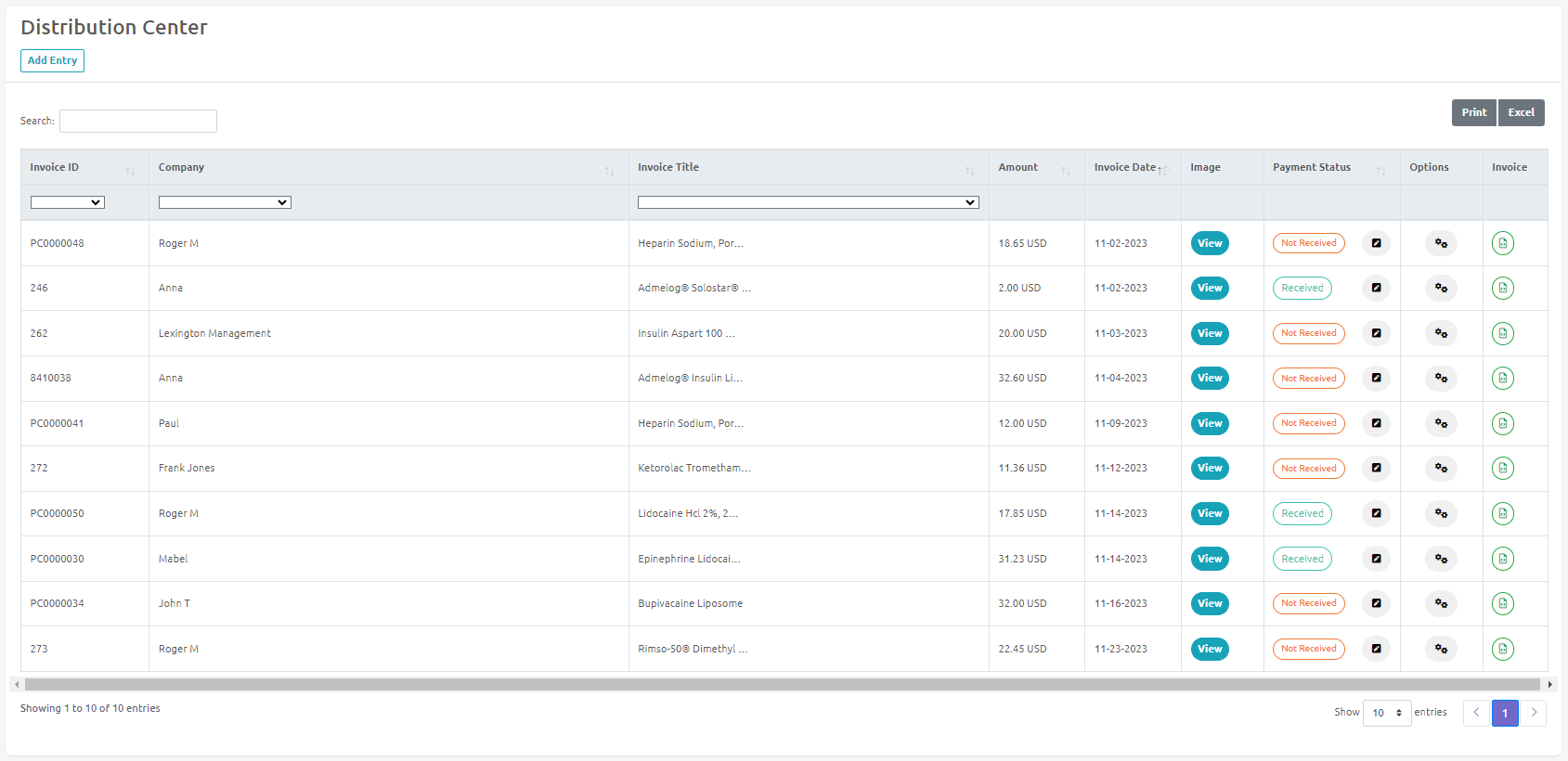Click Not Received badge for PC0000034
Viewport: 1568px width, 761px height.
pos(1309,603)
